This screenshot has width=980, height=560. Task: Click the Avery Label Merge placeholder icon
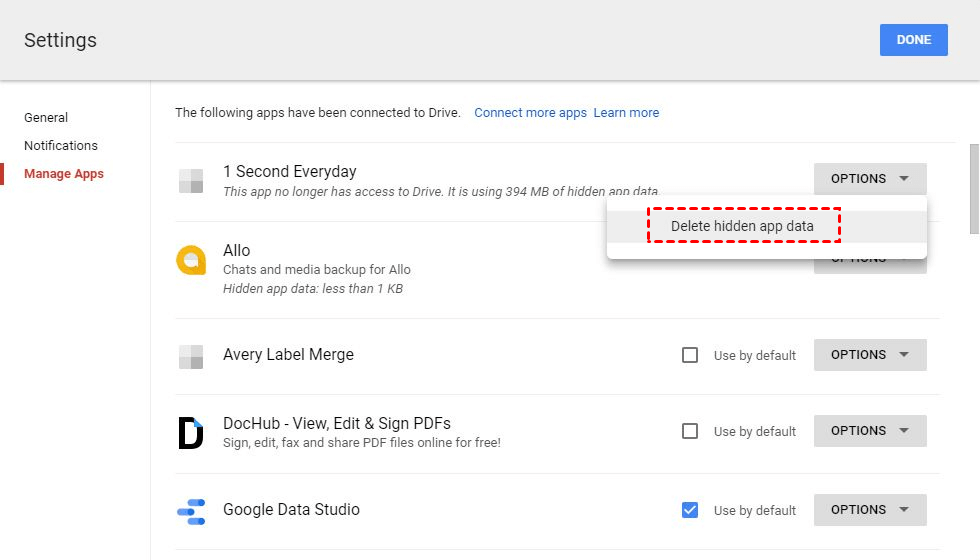coord(191,356)
